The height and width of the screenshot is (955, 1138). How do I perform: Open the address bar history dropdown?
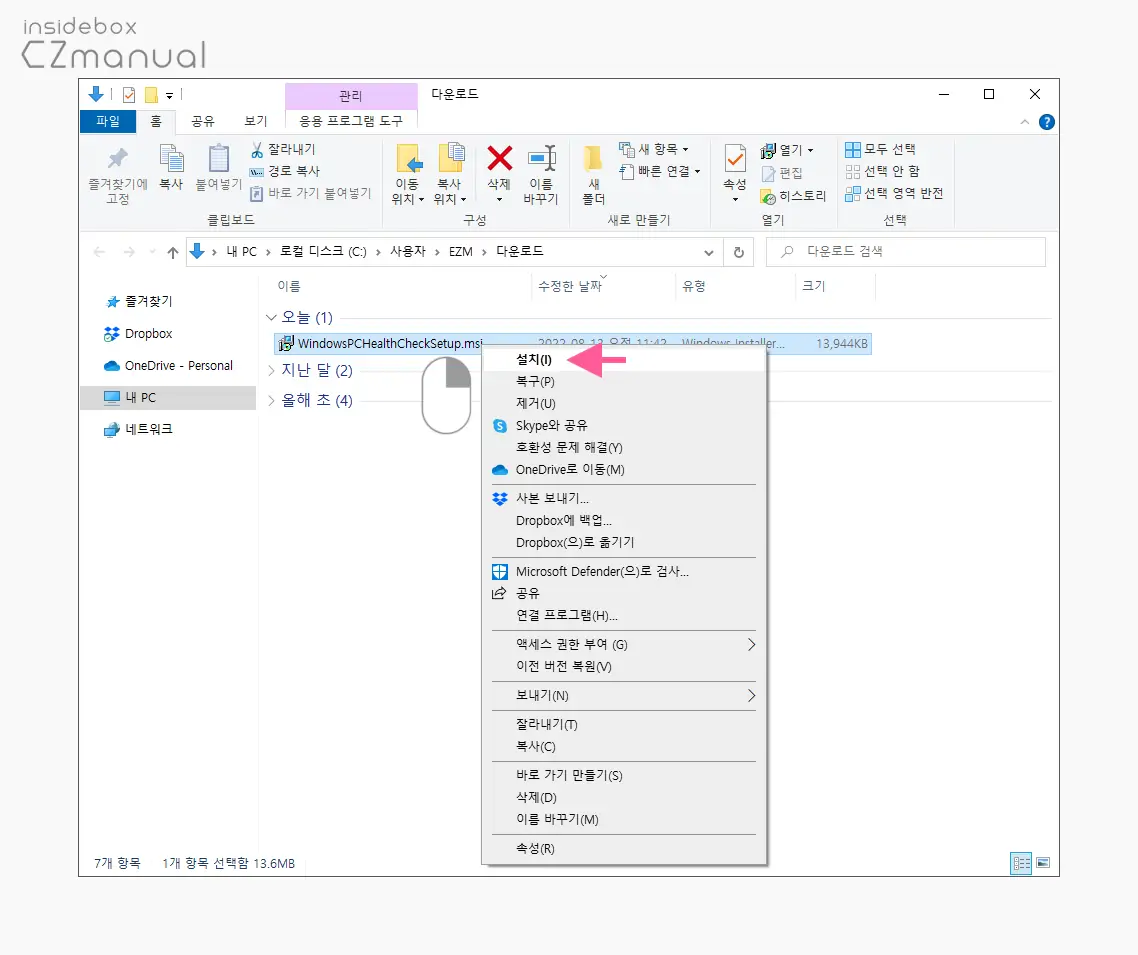coord(708,253)
